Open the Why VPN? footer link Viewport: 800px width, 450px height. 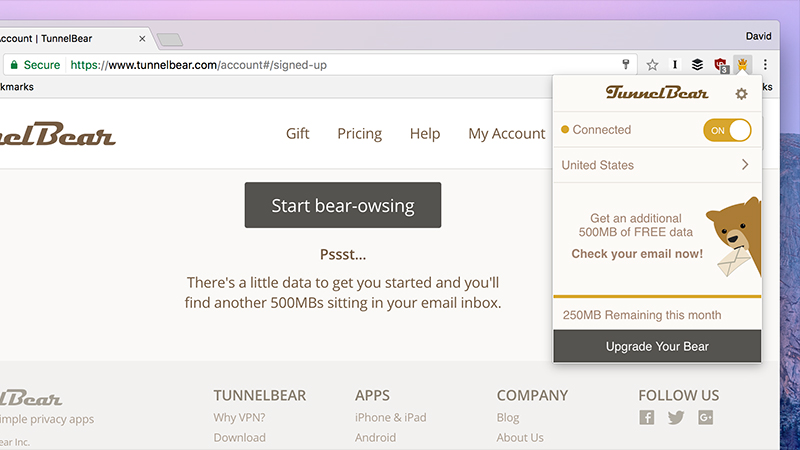[x=239, y=417]
